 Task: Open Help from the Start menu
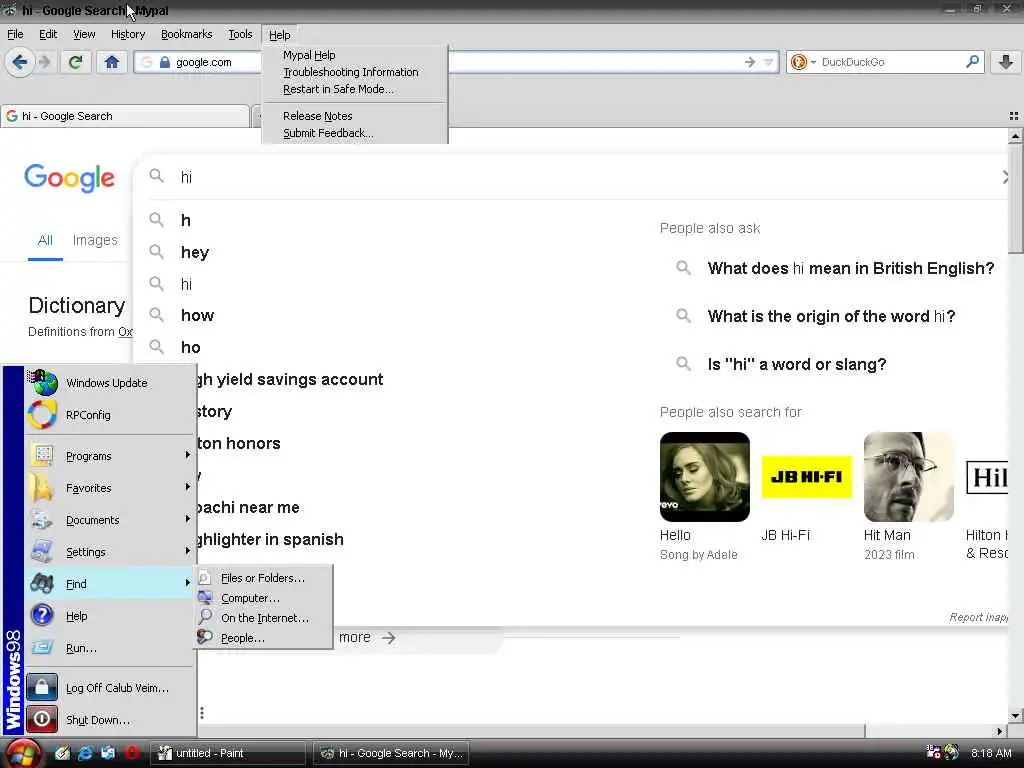110,616
